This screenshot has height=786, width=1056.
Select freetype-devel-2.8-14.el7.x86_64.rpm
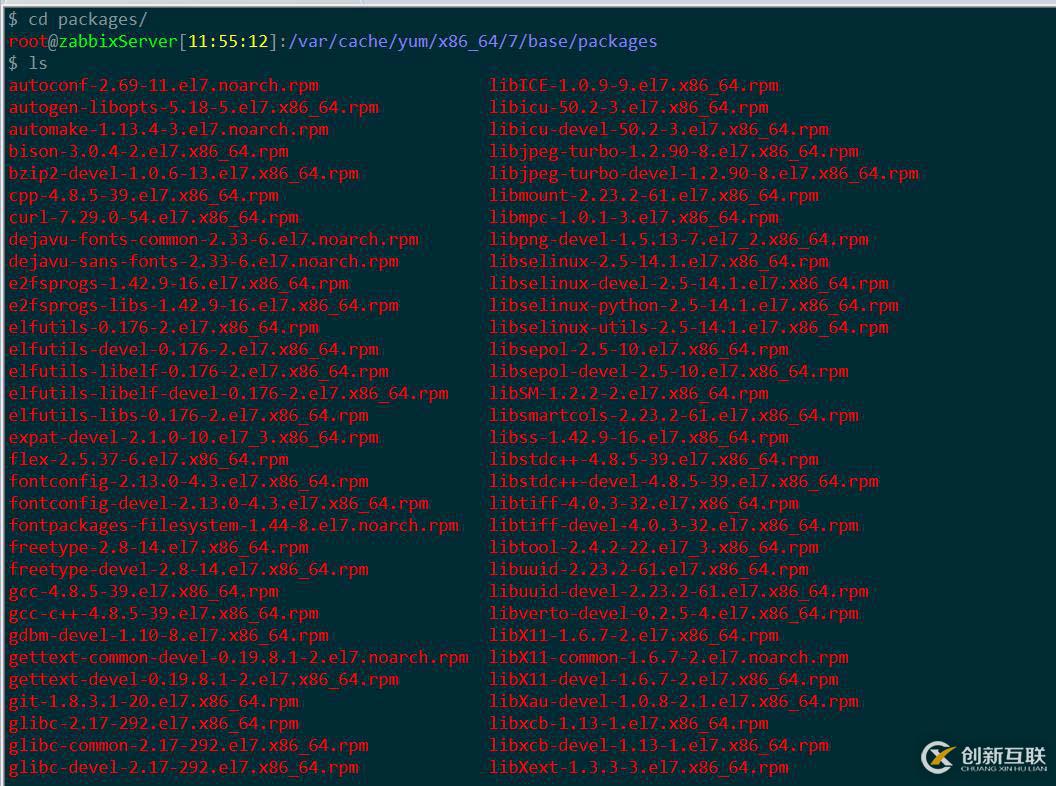[x=189, y=570]
